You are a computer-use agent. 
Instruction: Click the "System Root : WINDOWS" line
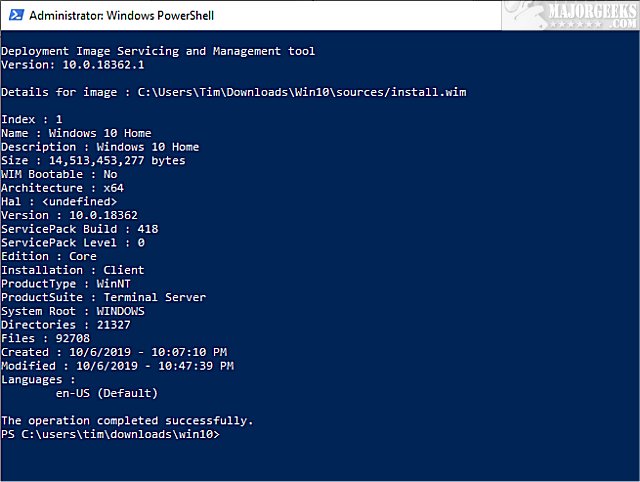pyautogui.click(x=73, y=311)
